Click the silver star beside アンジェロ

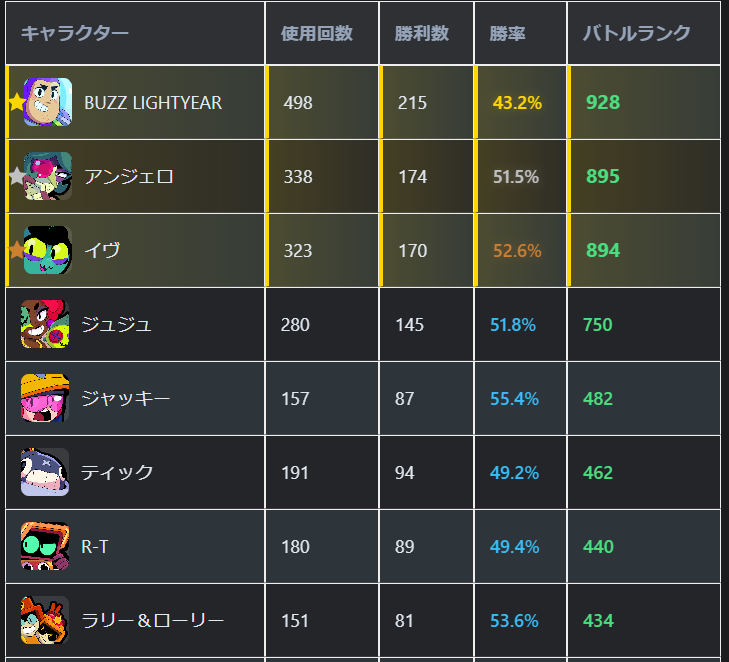pyautogui.click(x=16, y=176)
